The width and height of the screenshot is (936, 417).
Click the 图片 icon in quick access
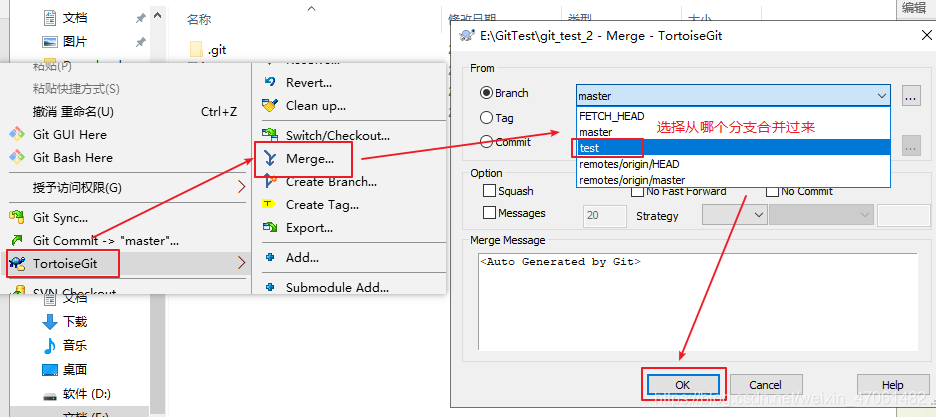pos(50,42)
